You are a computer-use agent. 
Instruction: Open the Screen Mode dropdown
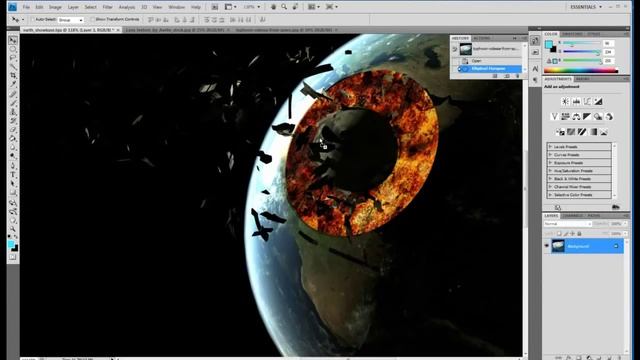331,7
